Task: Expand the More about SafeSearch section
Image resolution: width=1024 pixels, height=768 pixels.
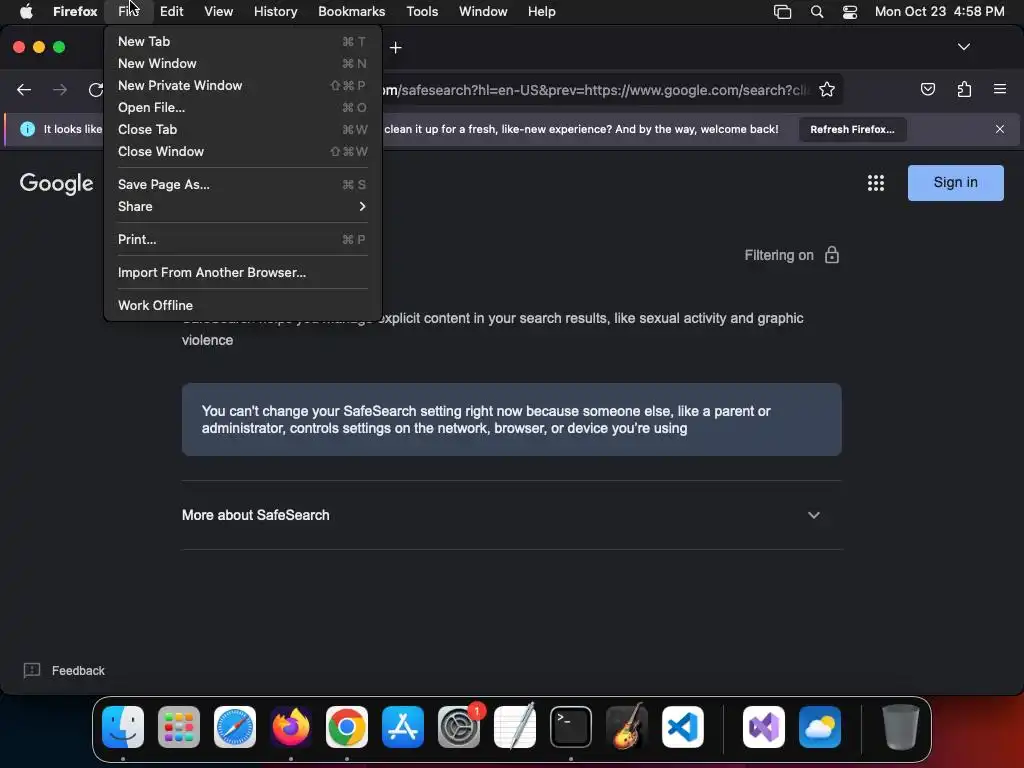Action: pos(511,515)
